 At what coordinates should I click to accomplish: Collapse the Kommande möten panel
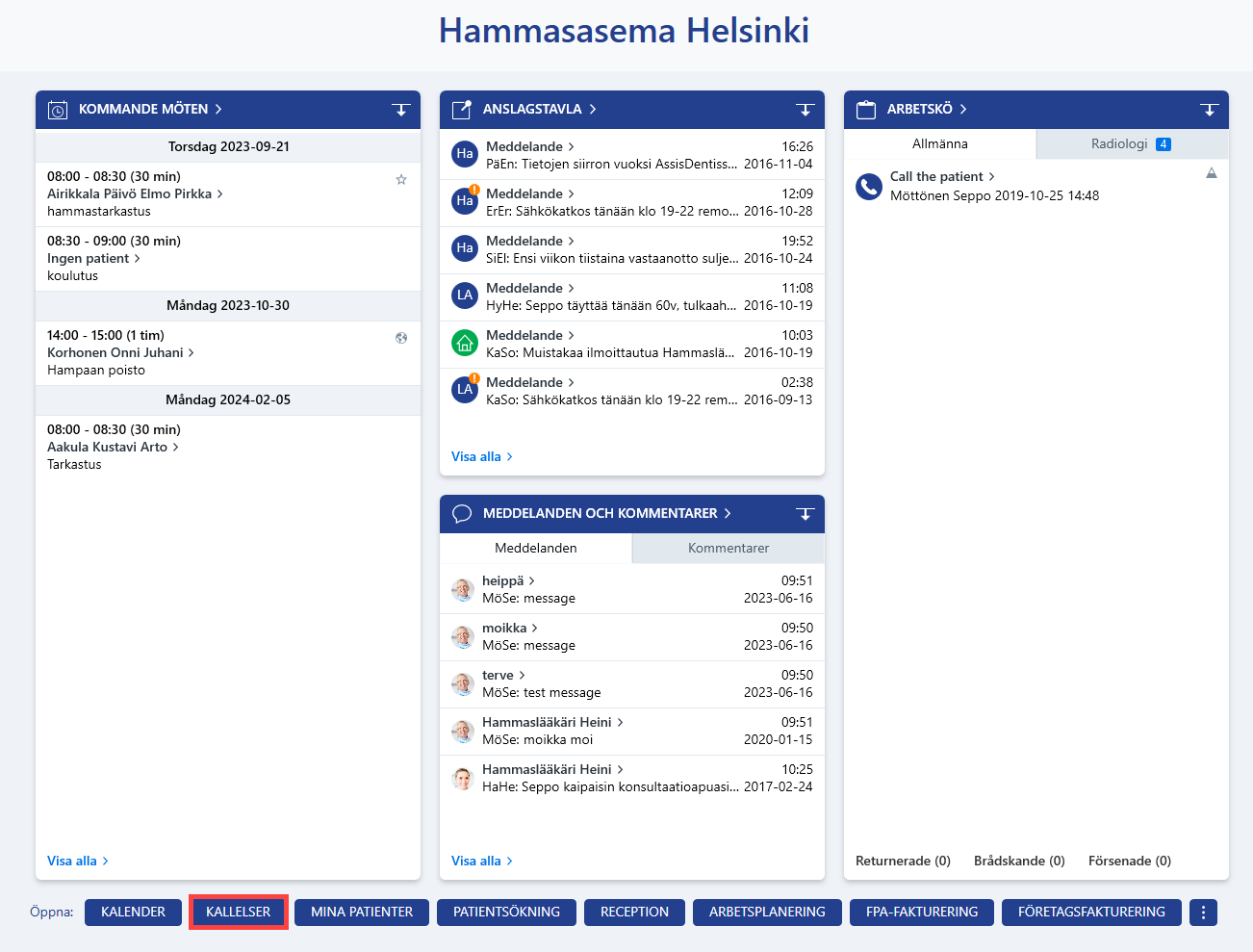click(x=401, y=110)
